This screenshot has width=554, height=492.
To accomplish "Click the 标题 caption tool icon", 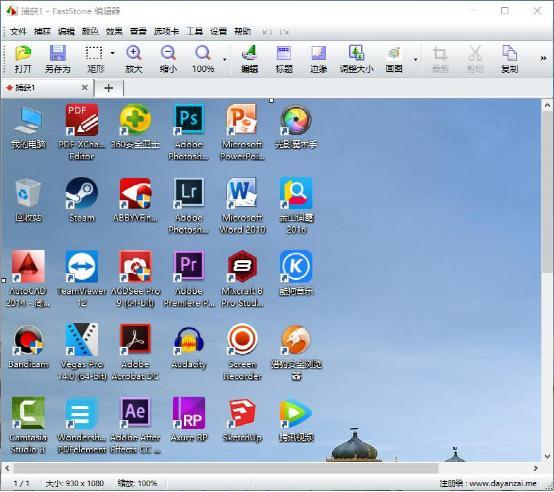I will click(284, 53).
